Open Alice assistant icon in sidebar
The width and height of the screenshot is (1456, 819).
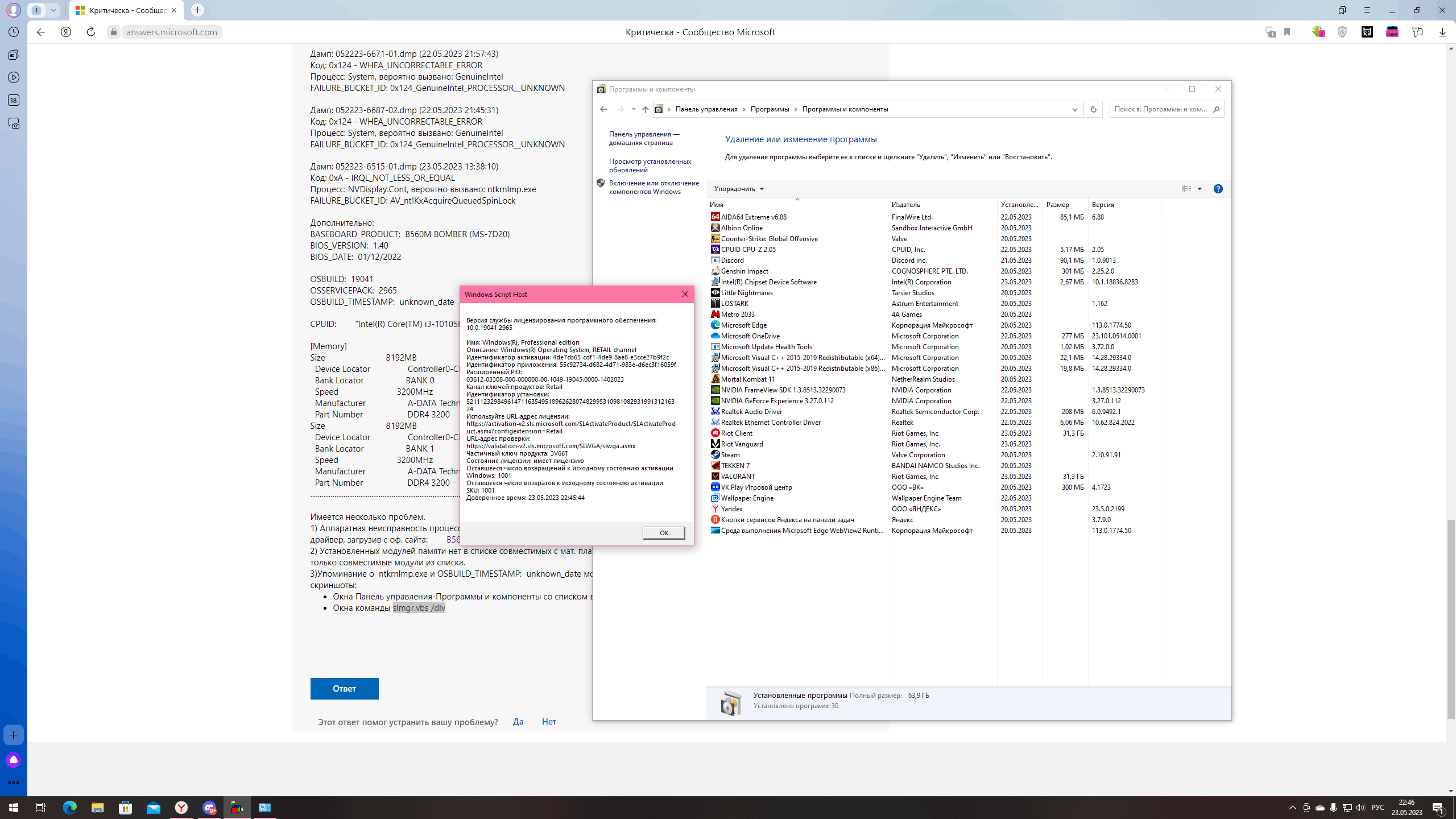point(14,760)
